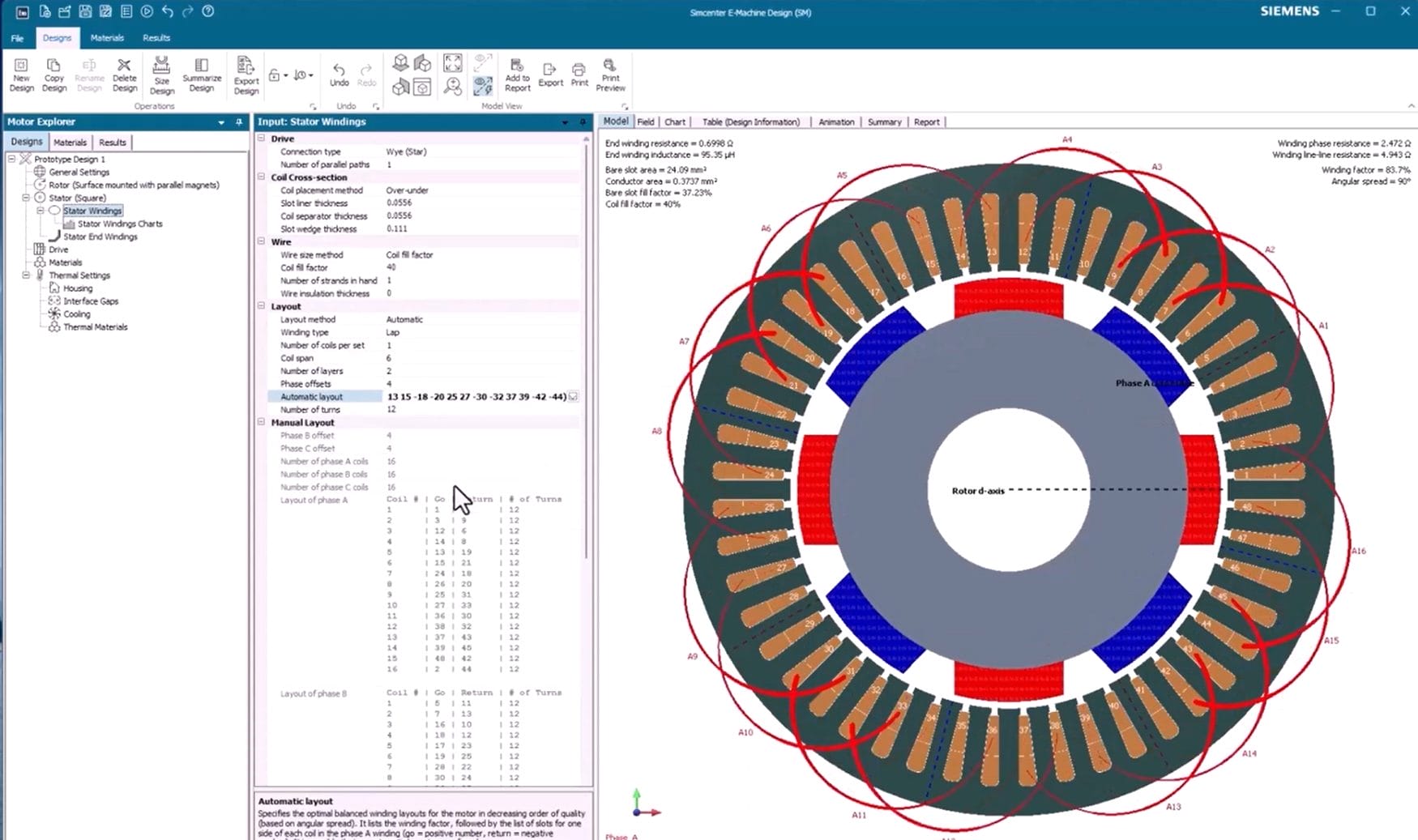Open the Automatic layout options checkbox
Viewport: 1418px width, 840px height.
(x=574, y=397)
